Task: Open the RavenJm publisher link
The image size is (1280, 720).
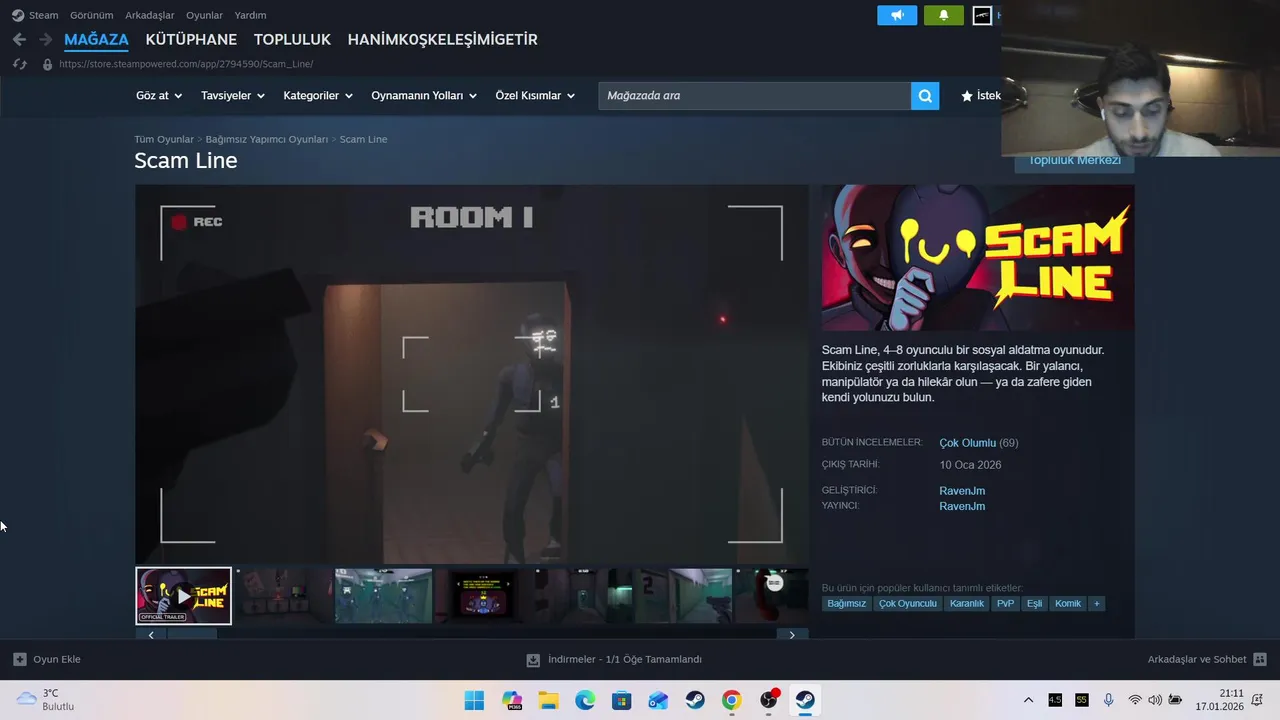Action: click(962, 506)
